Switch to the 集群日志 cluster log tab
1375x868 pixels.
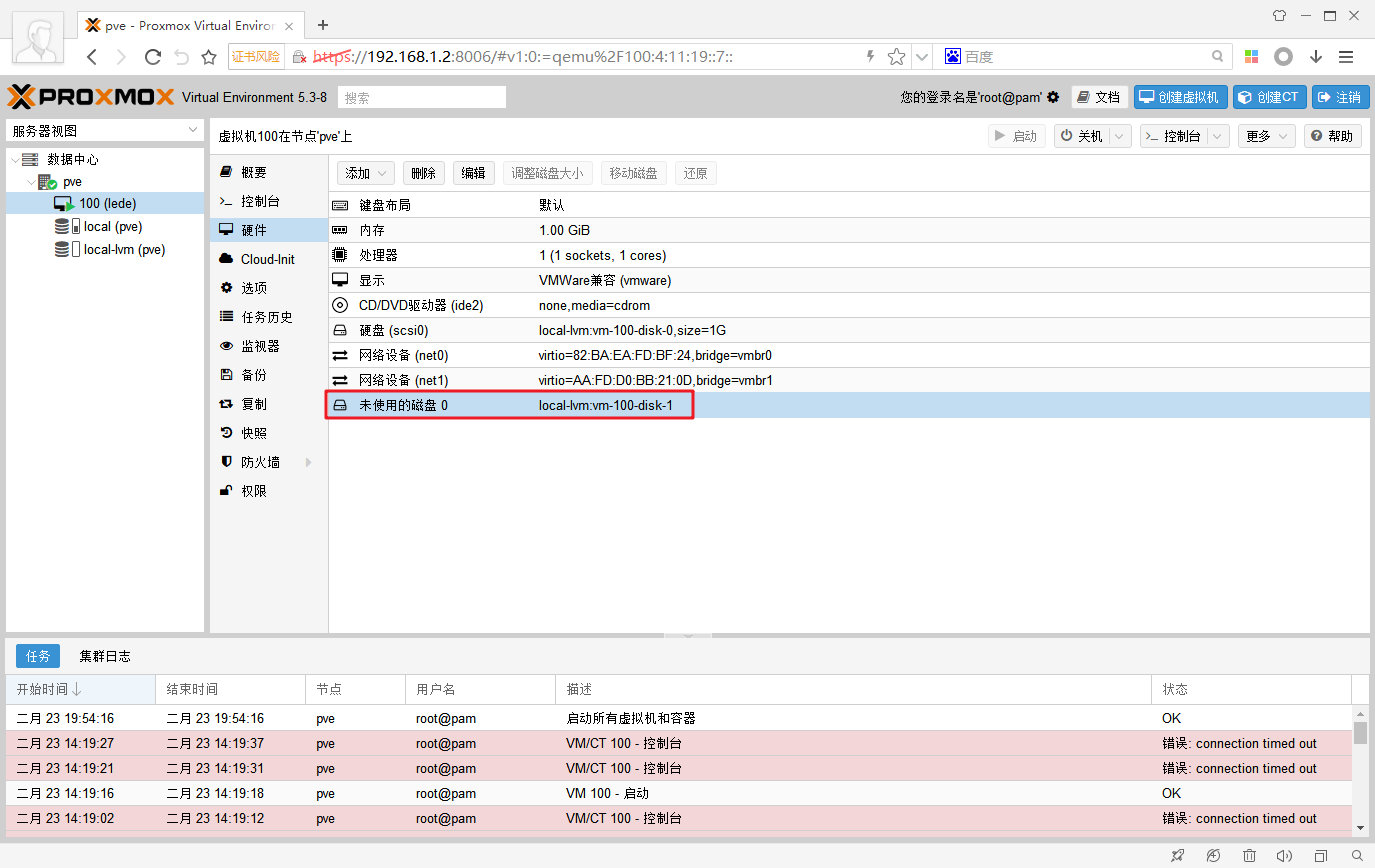coord(105,656)
